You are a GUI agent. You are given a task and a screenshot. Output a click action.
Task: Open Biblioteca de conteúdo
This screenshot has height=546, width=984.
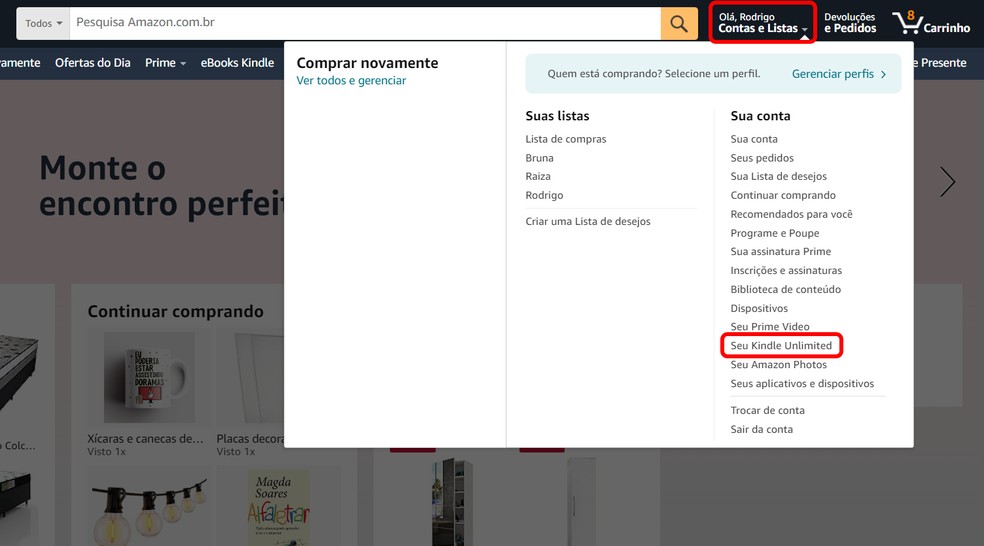pyautogui.click(x=785, y=289)
